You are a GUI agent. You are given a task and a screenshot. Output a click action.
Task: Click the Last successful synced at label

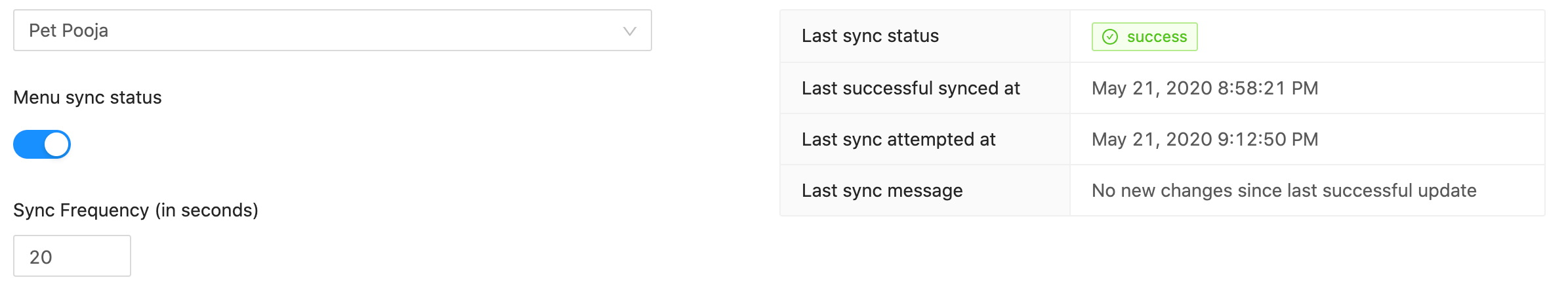tap(911, 88)
